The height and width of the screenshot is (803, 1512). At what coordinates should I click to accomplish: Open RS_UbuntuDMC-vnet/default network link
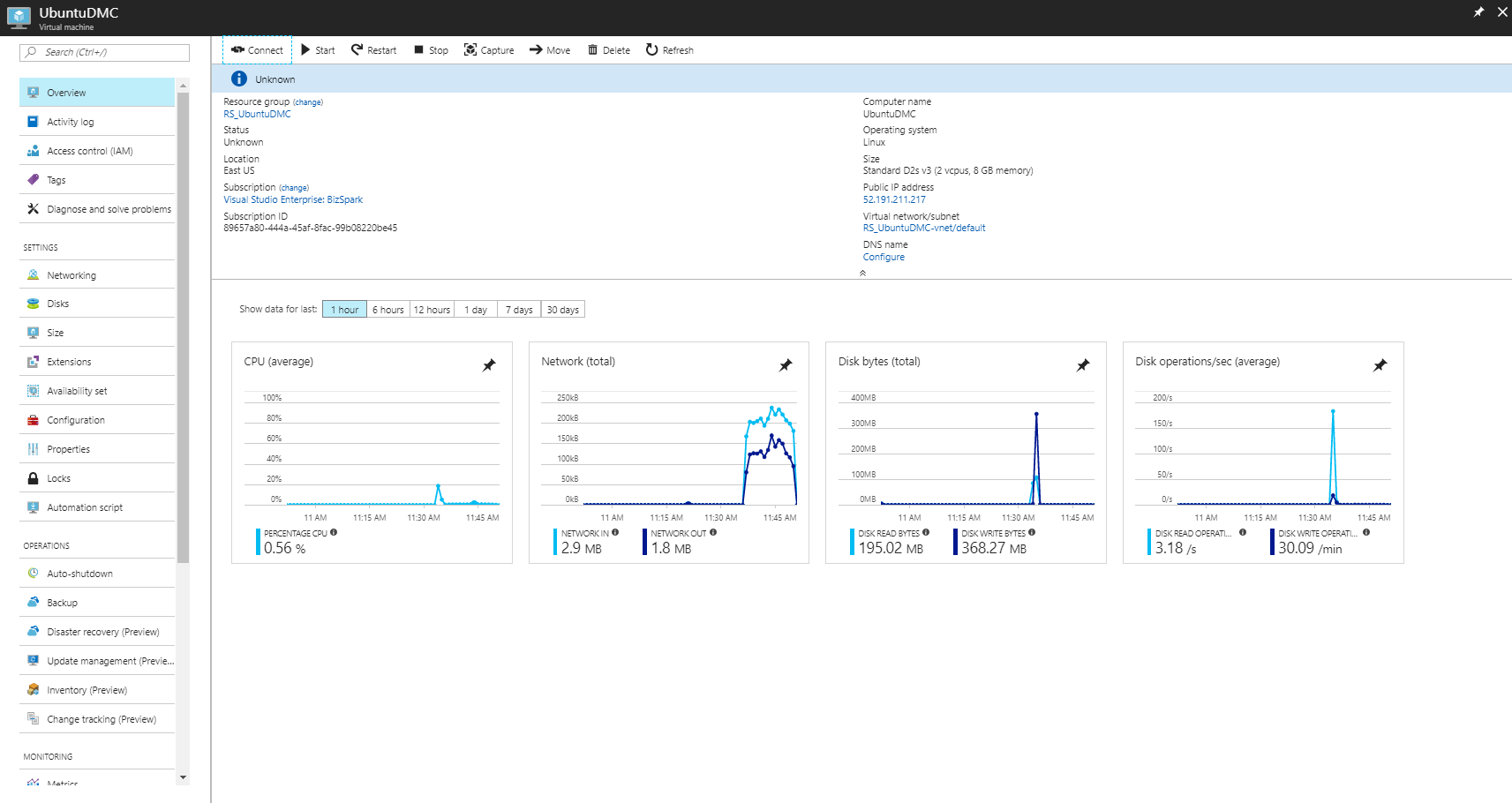point(924,228)
